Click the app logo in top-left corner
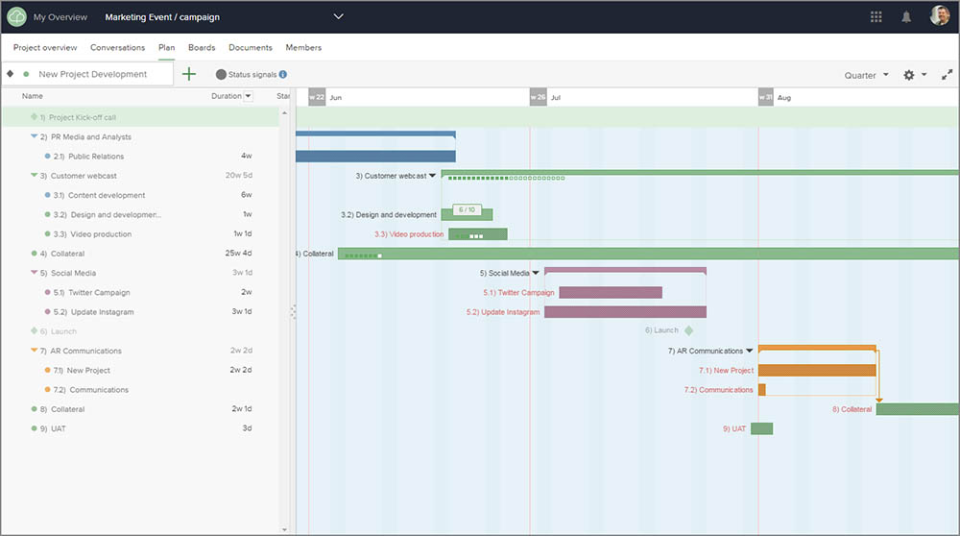Viewport: 960px width, 536px height. (x=16, y=17)
